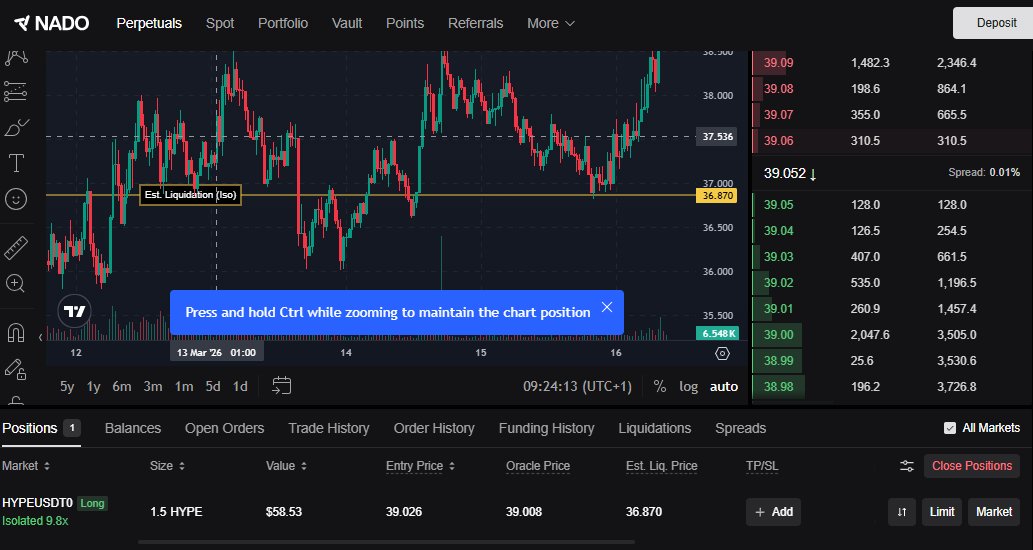The height and width of the screenshot is (550, 1033).
Task: Switch to the Balances tab
Action: [x=132, y=428]
